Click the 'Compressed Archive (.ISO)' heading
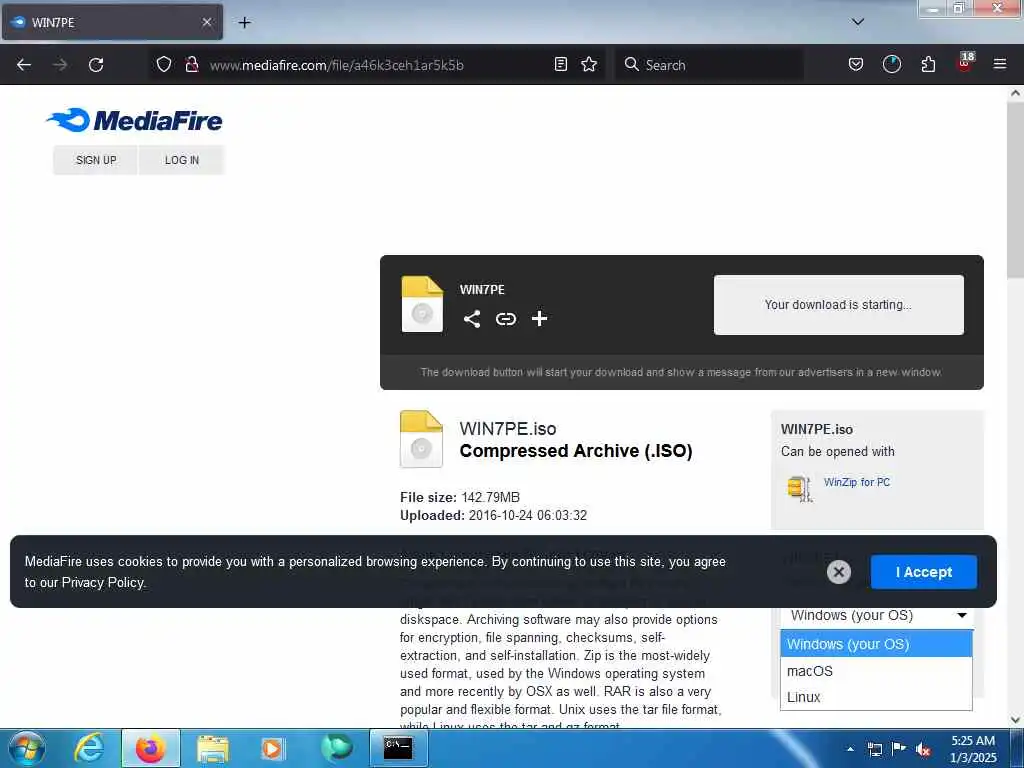The width and height of the screenshot is (1024, 768). tap(575, 451)
